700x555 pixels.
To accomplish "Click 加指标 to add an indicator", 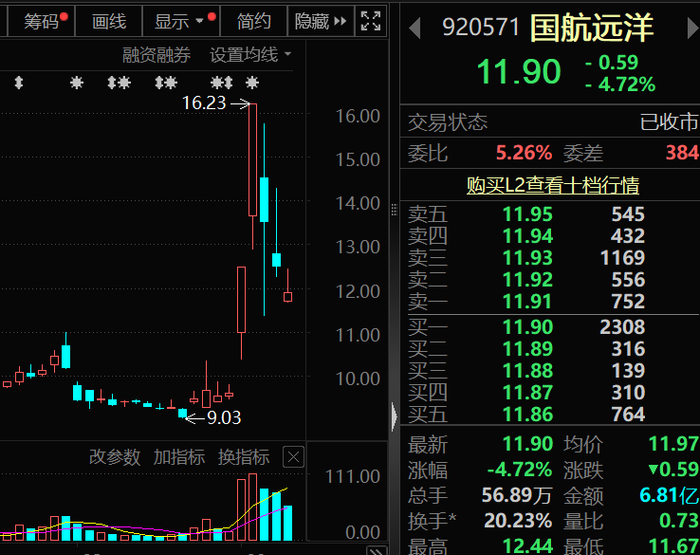I will (x=179, y=457).
